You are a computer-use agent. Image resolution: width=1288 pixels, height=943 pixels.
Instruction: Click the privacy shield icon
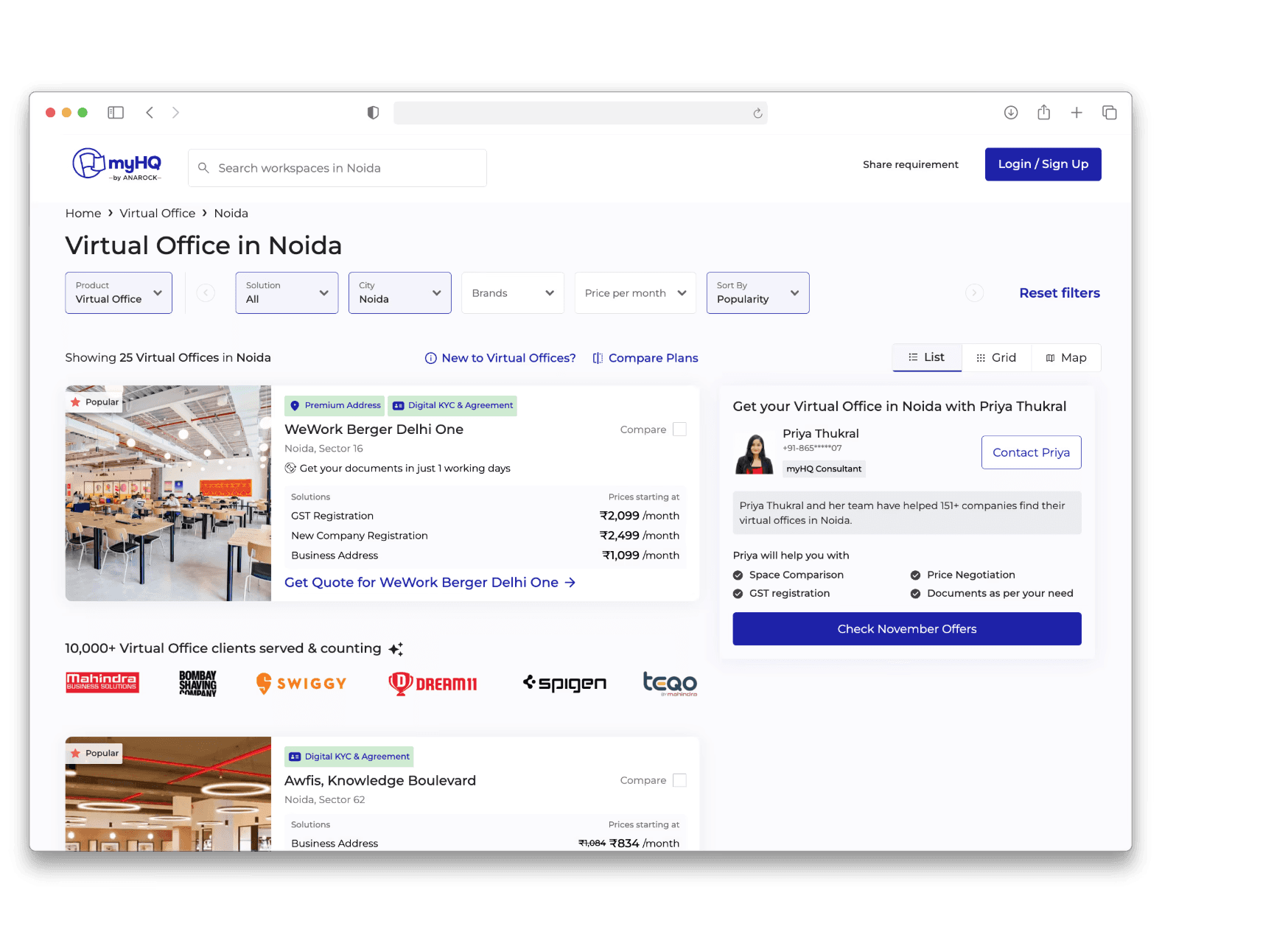point(373,113)
